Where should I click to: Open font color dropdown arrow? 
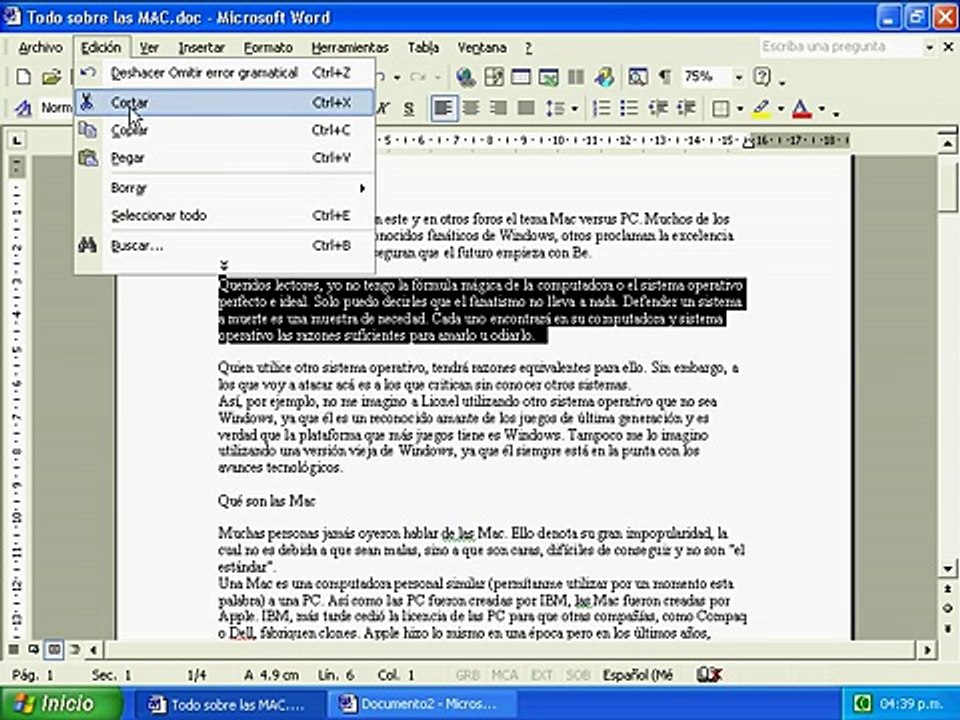click(822, 109)
